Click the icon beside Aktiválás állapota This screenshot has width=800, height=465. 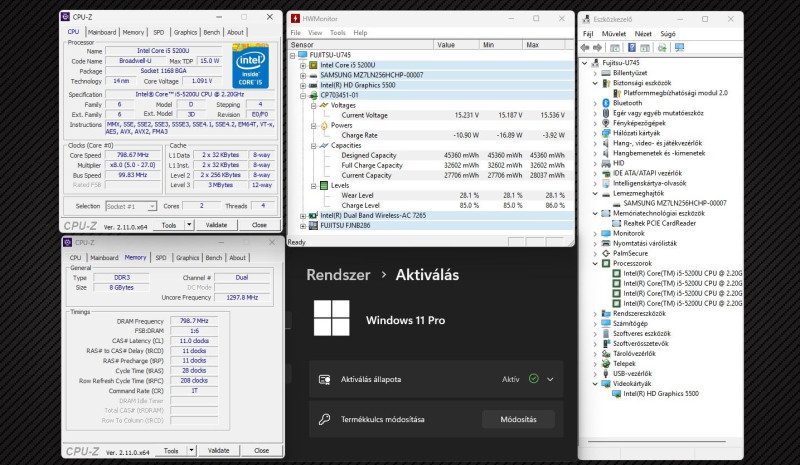[324, 379]
